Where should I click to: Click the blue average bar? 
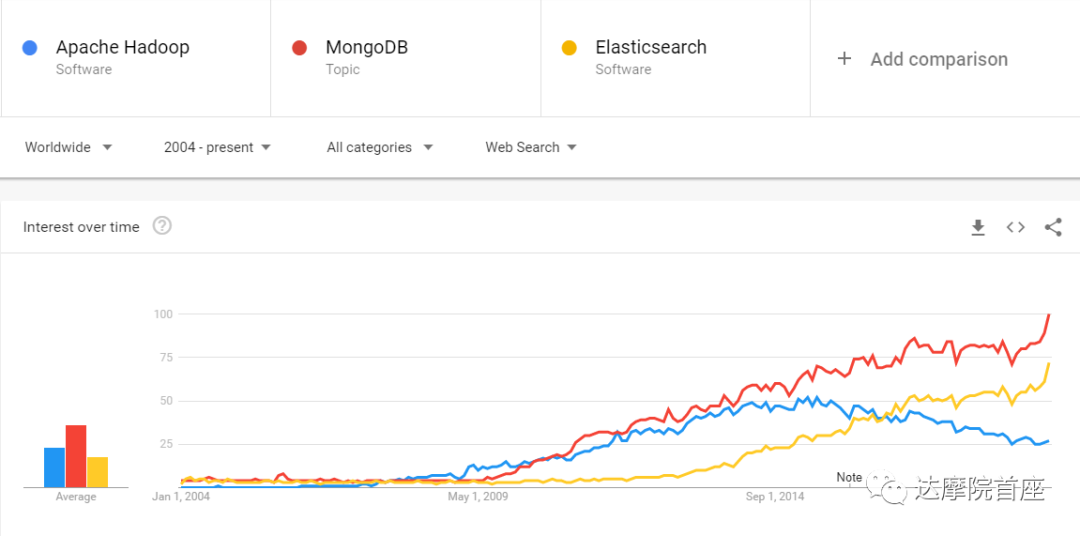click(x=54, y=467)
